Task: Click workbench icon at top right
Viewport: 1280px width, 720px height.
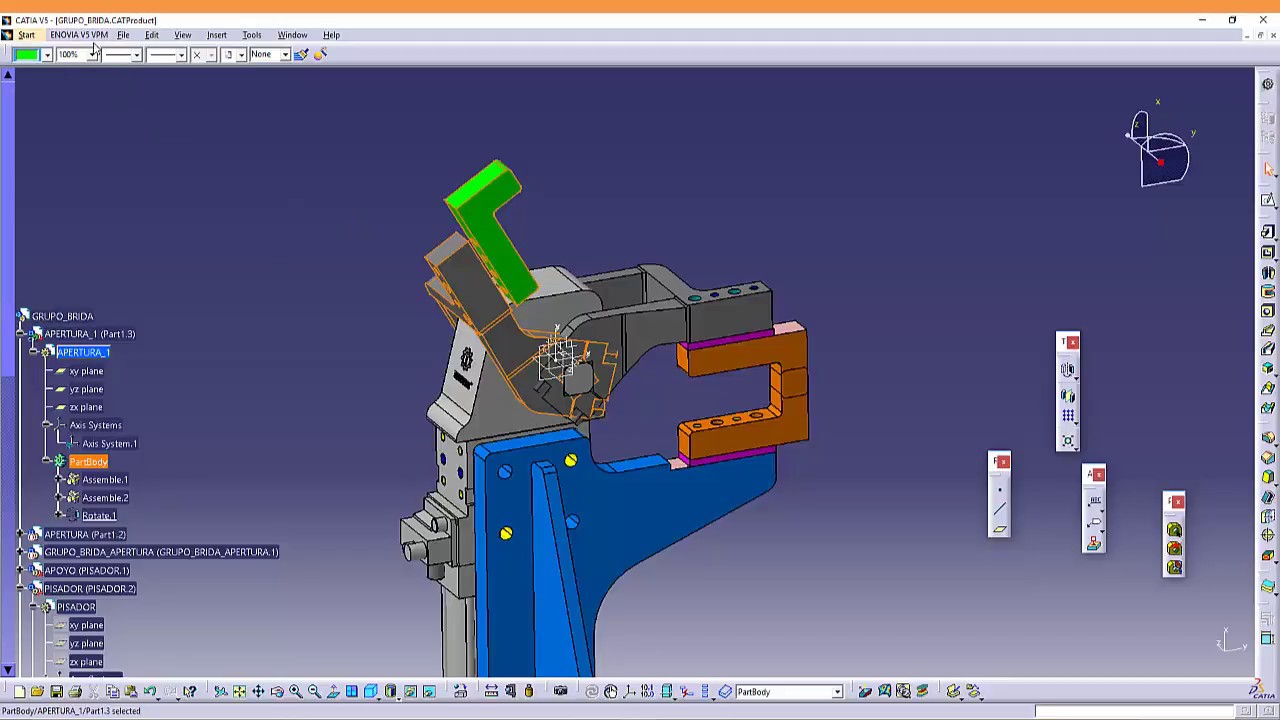Action: 1267,84
